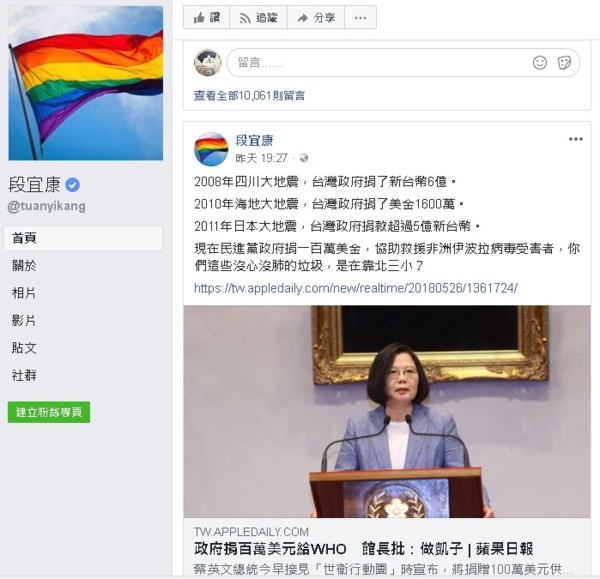Open the page's three-dot more menu

(x=360, y=18)
